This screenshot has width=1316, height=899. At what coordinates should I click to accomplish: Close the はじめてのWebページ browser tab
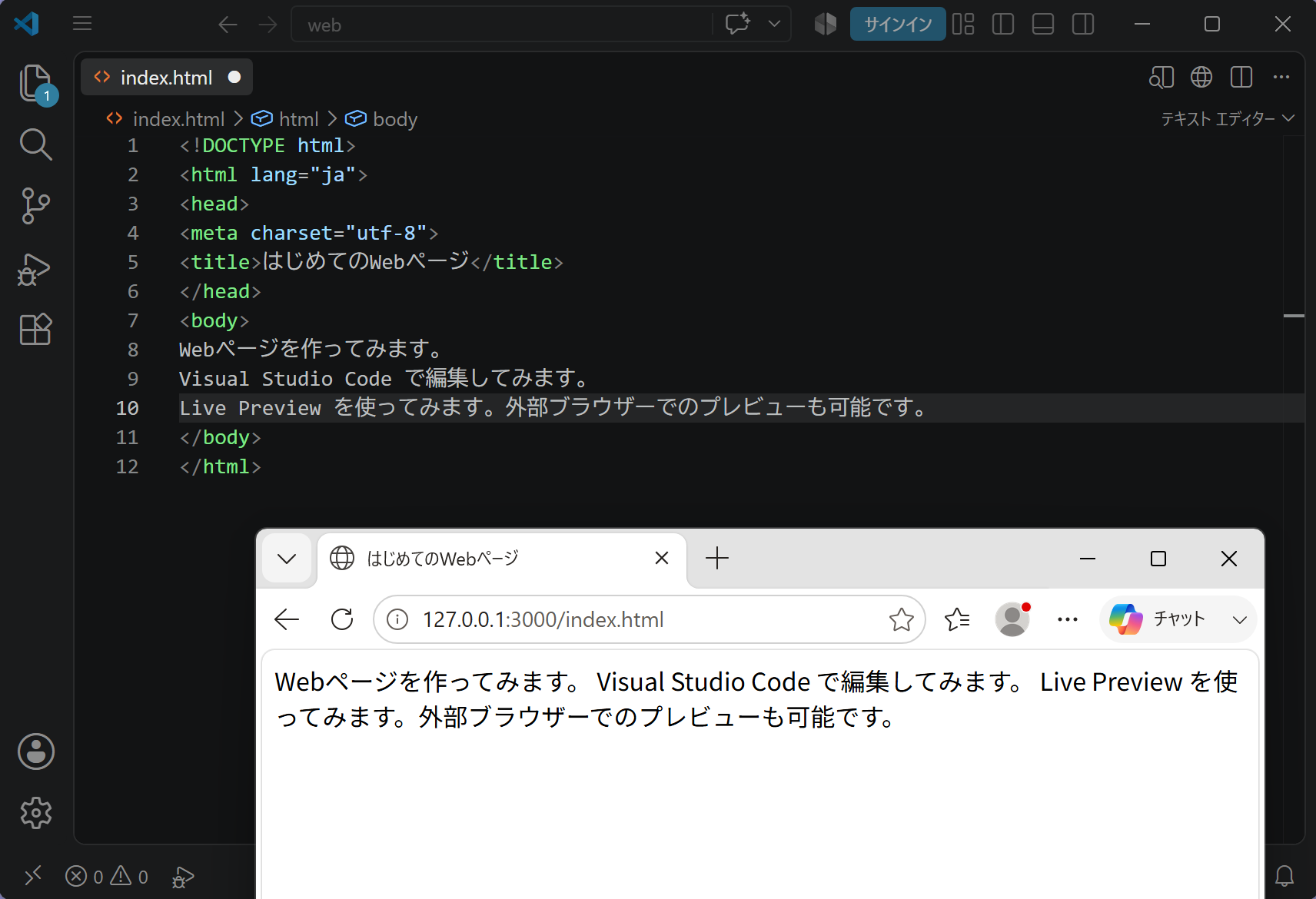662,558
